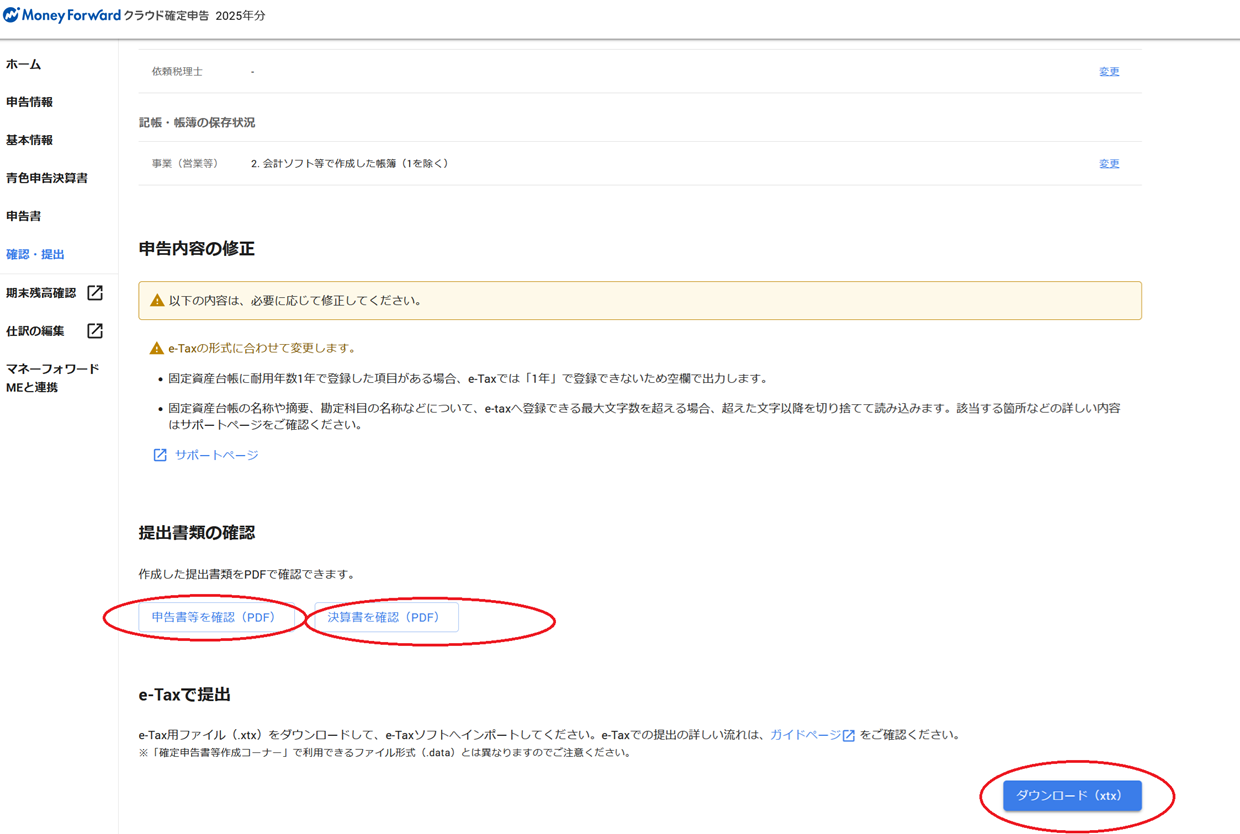Switch to 基本情報 section

[x=30, y=139]
